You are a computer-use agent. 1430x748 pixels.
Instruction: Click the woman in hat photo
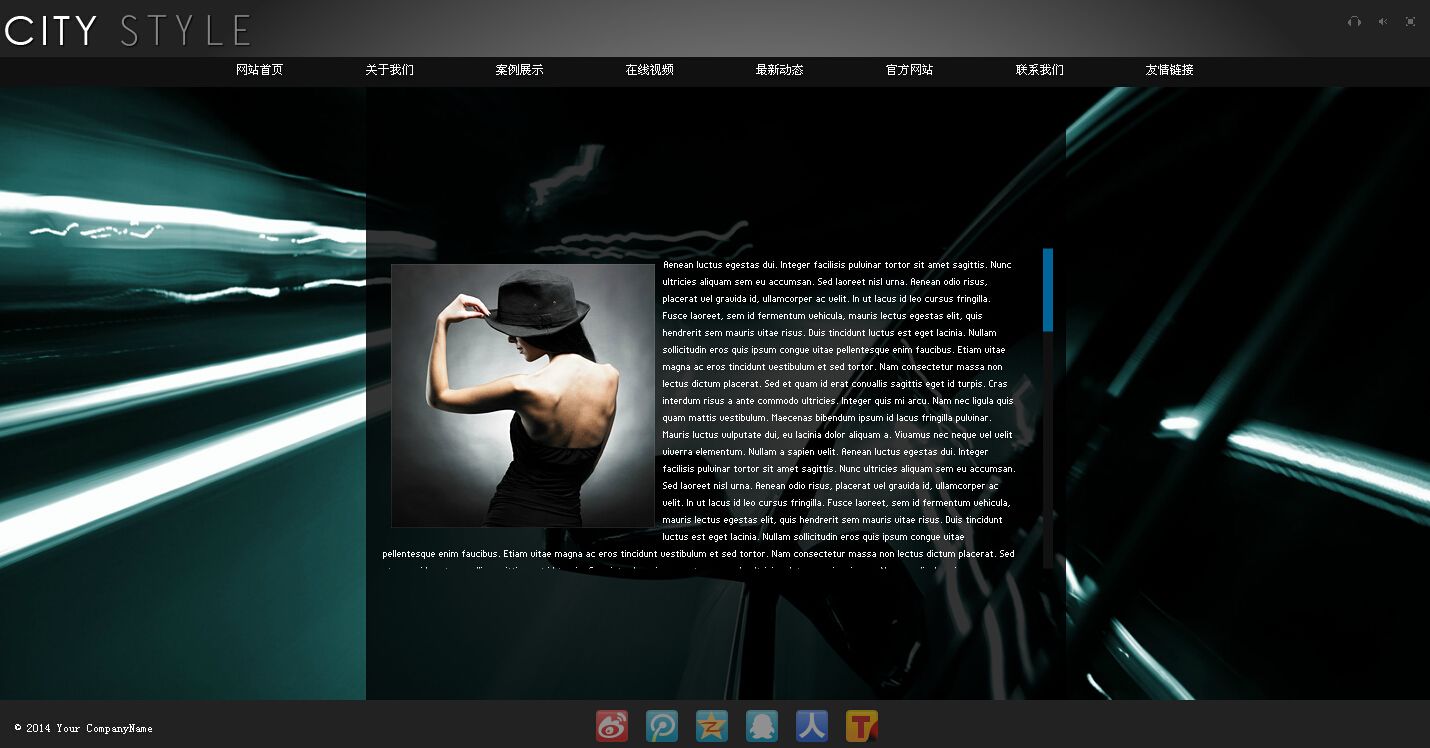tap(522, 396)
